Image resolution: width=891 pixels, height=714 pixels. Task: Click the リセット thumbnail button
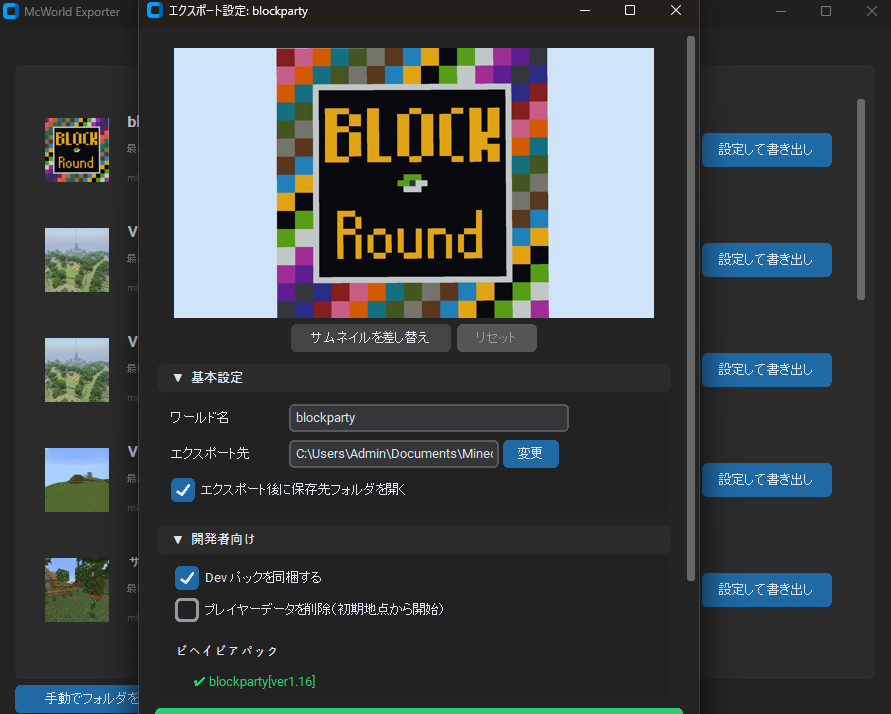(496, 338)
